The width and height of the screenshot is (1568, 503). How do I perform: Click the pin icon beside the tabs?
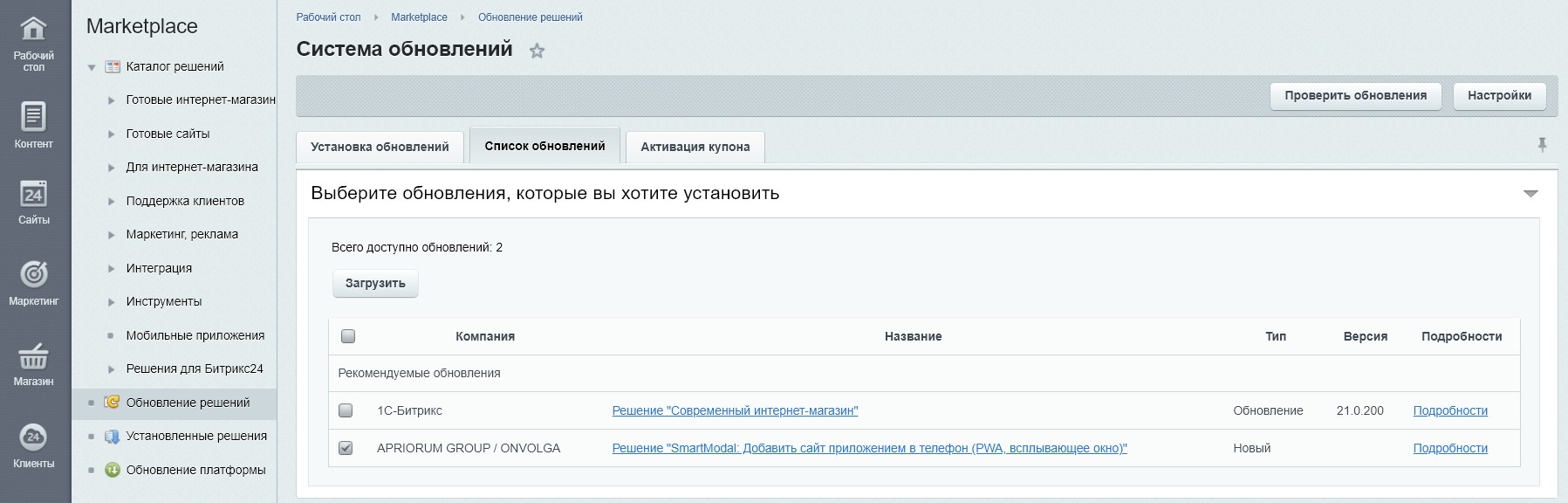pyautogui.click(x=1542, y=145)
